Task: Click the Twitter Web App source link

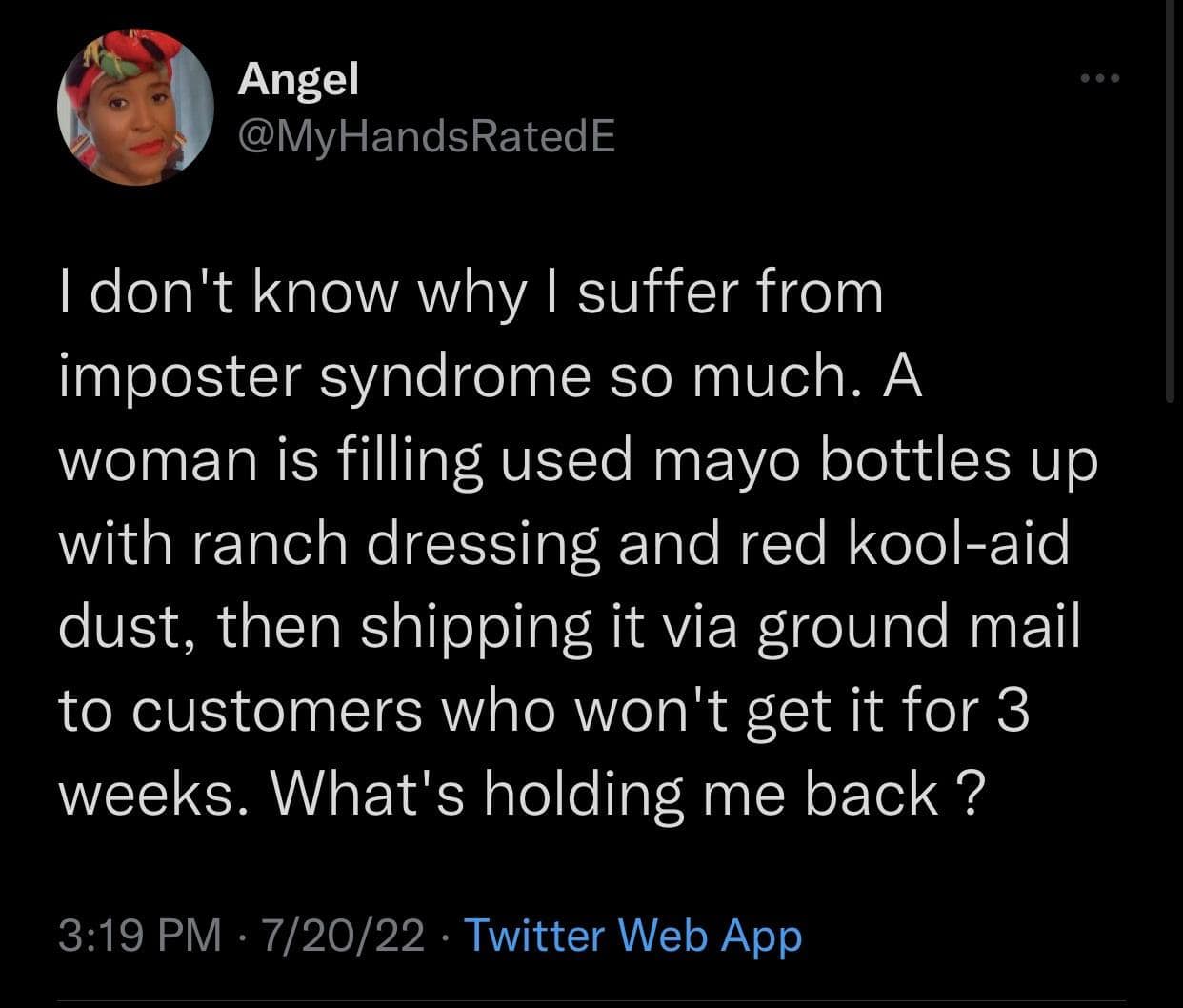Action: 632,935
